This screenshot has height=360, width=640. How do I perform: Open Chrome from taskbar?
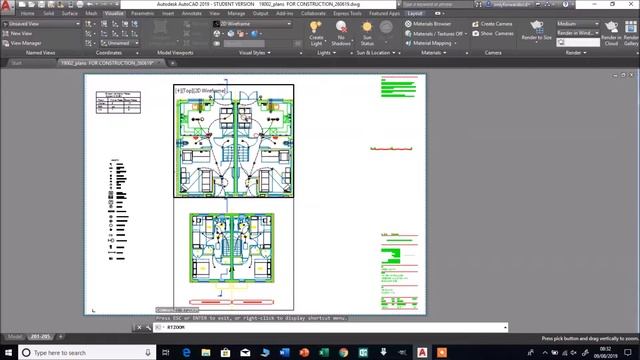pos(344,352)
